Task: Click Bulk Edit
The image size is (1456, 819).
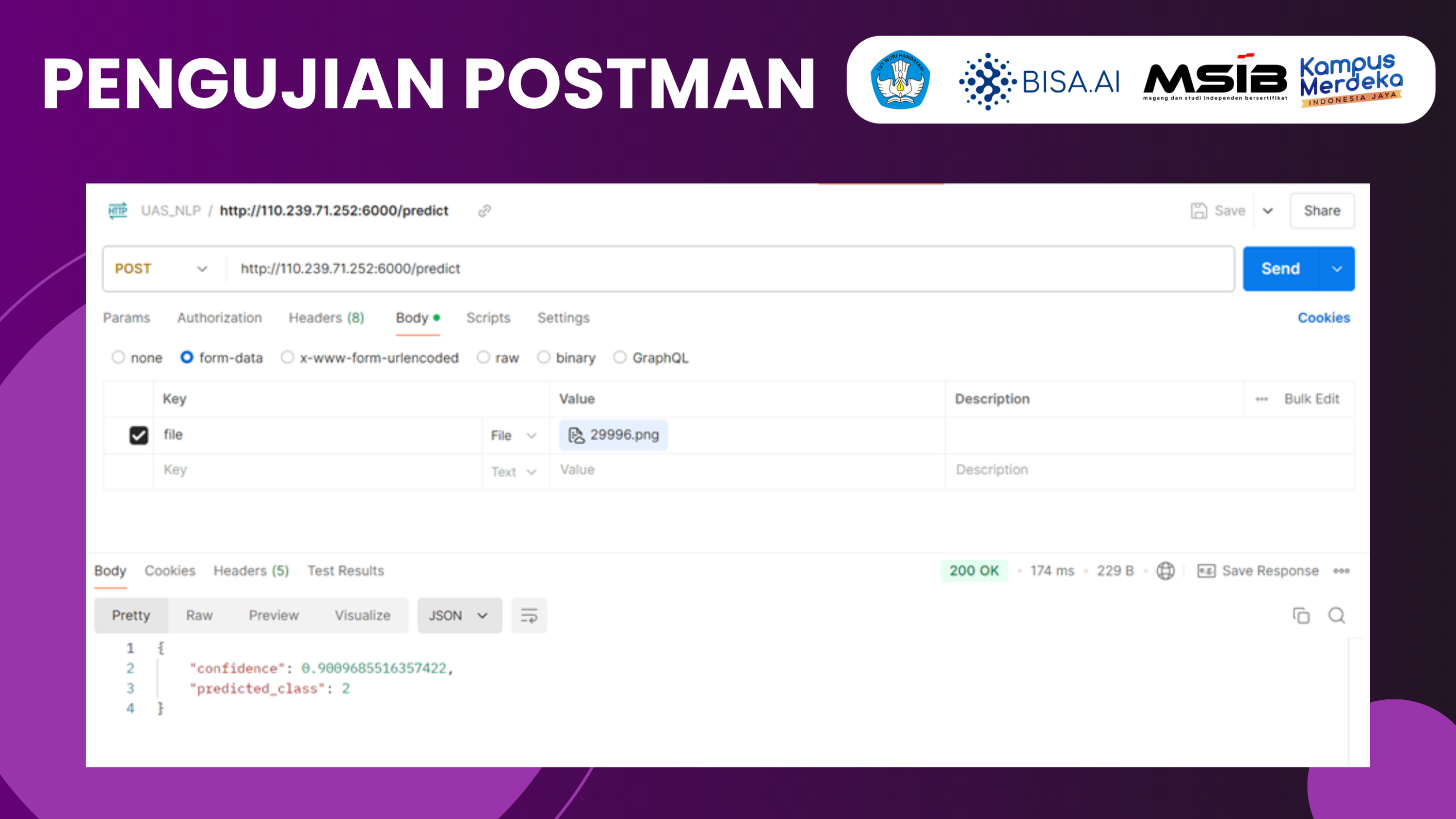Action: pos(1312,399)
